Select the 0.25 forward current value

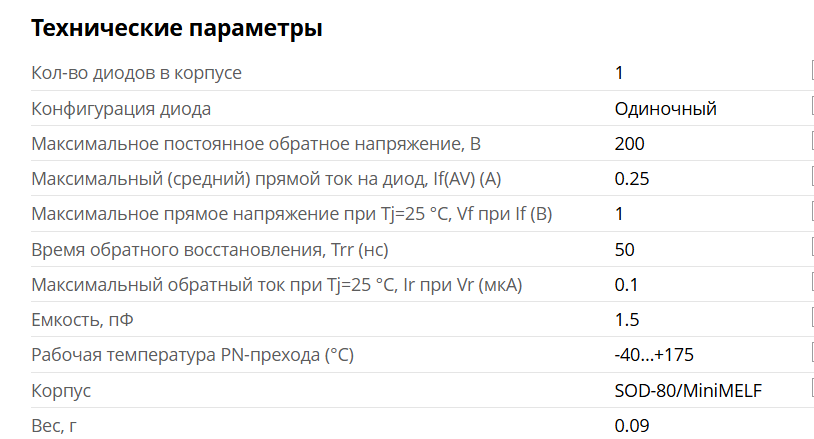click(631, 179)
